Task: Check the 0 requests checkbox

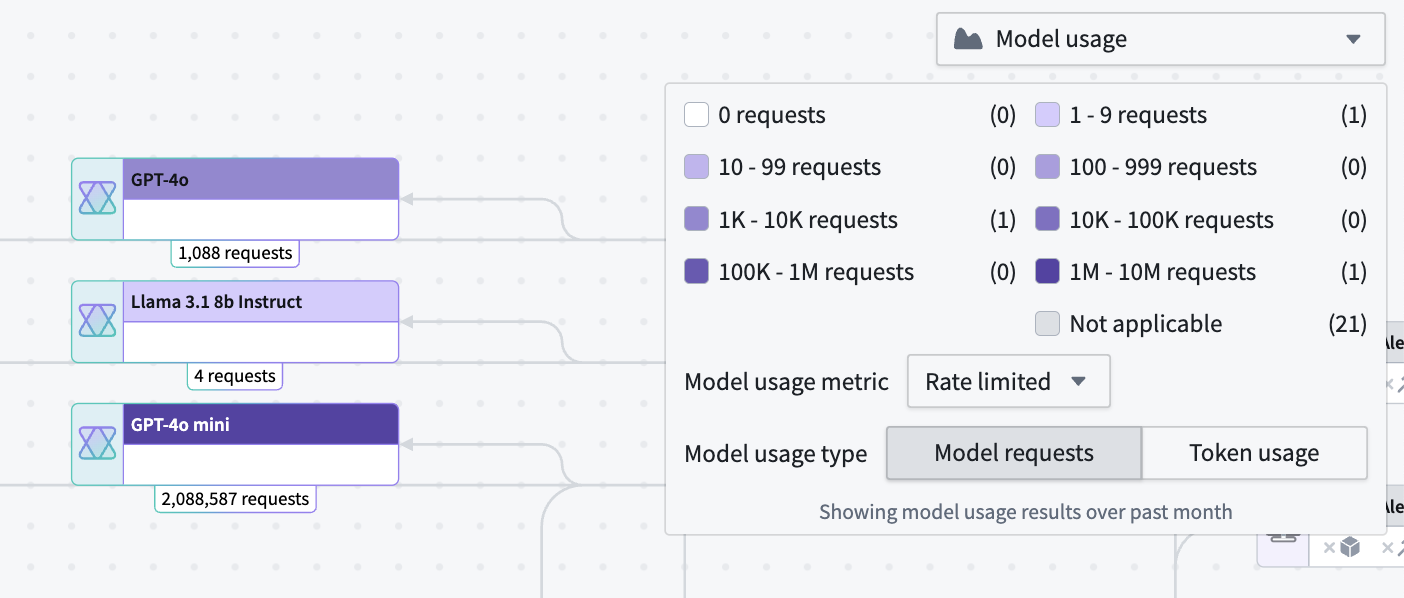Action: tap(696, 114)
